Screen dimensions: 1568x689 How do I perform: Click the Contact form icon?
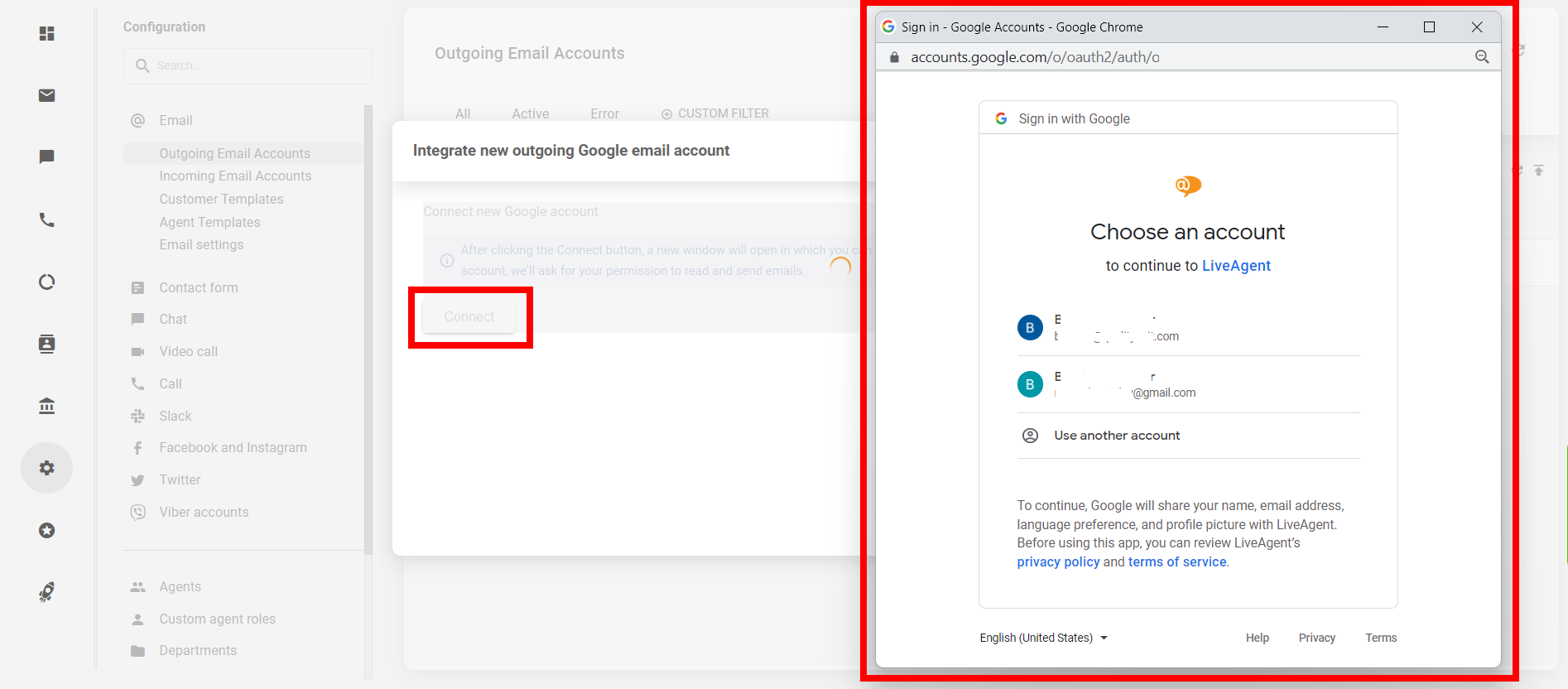[x=137, y=287]
